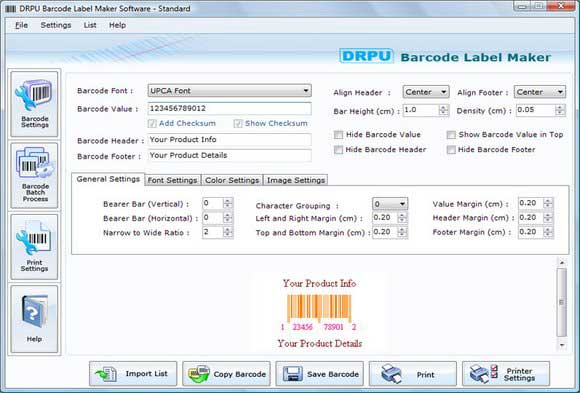Click the Narrow to Wide Ratio spinner arrows
Image resolution: width=580 pixels, height=393 pixels.
click(x=228, y=232)
